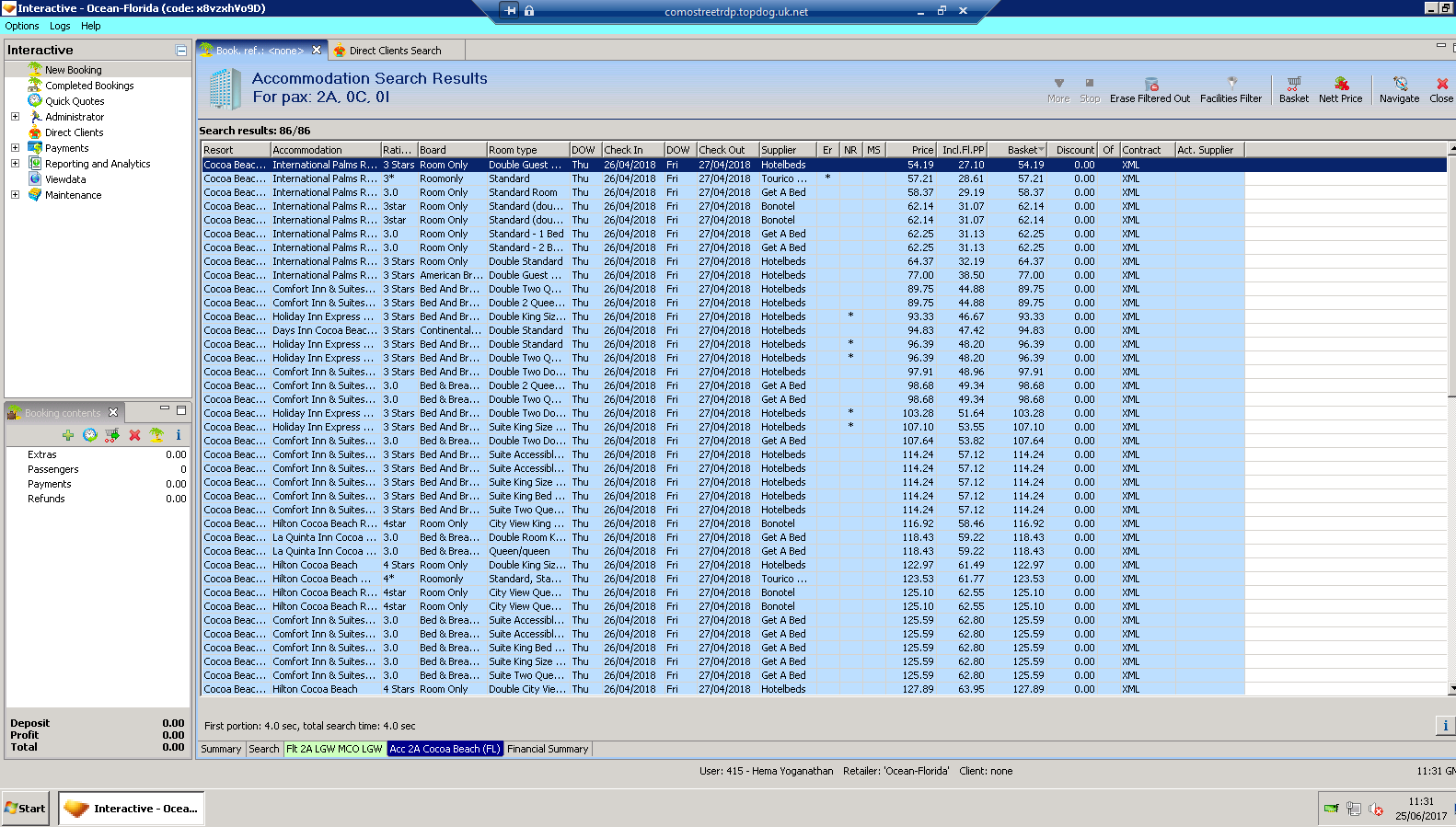Click the Nett Price toolbar icon

tap(1341, 84)
